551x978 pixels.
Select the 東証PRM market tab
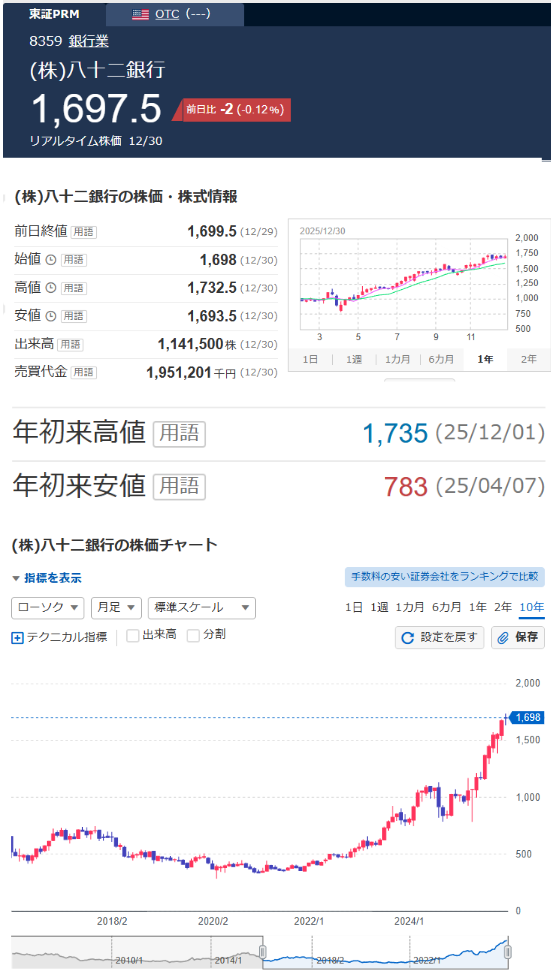[x=54, y=14]
